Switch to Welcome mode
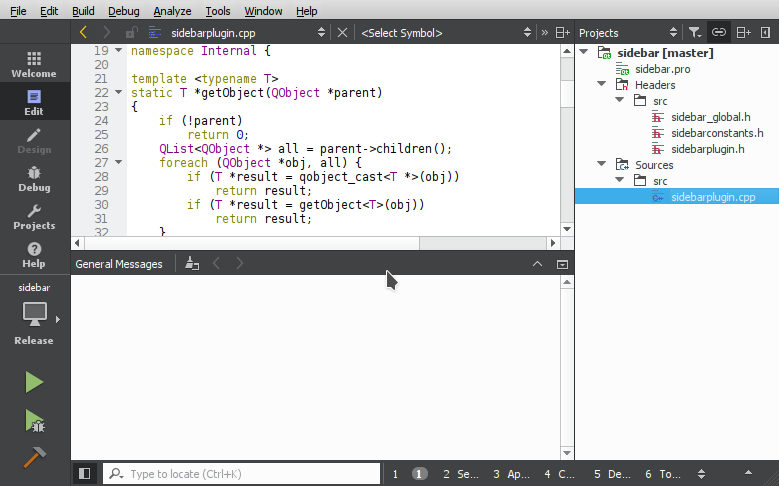This screenshot has height=486, width=779. [x=34, y=64]
